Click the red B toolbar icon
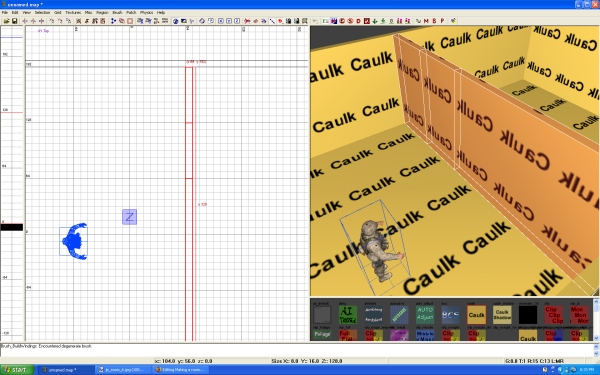This screenshot has width=600, height=375. (434, 21)
